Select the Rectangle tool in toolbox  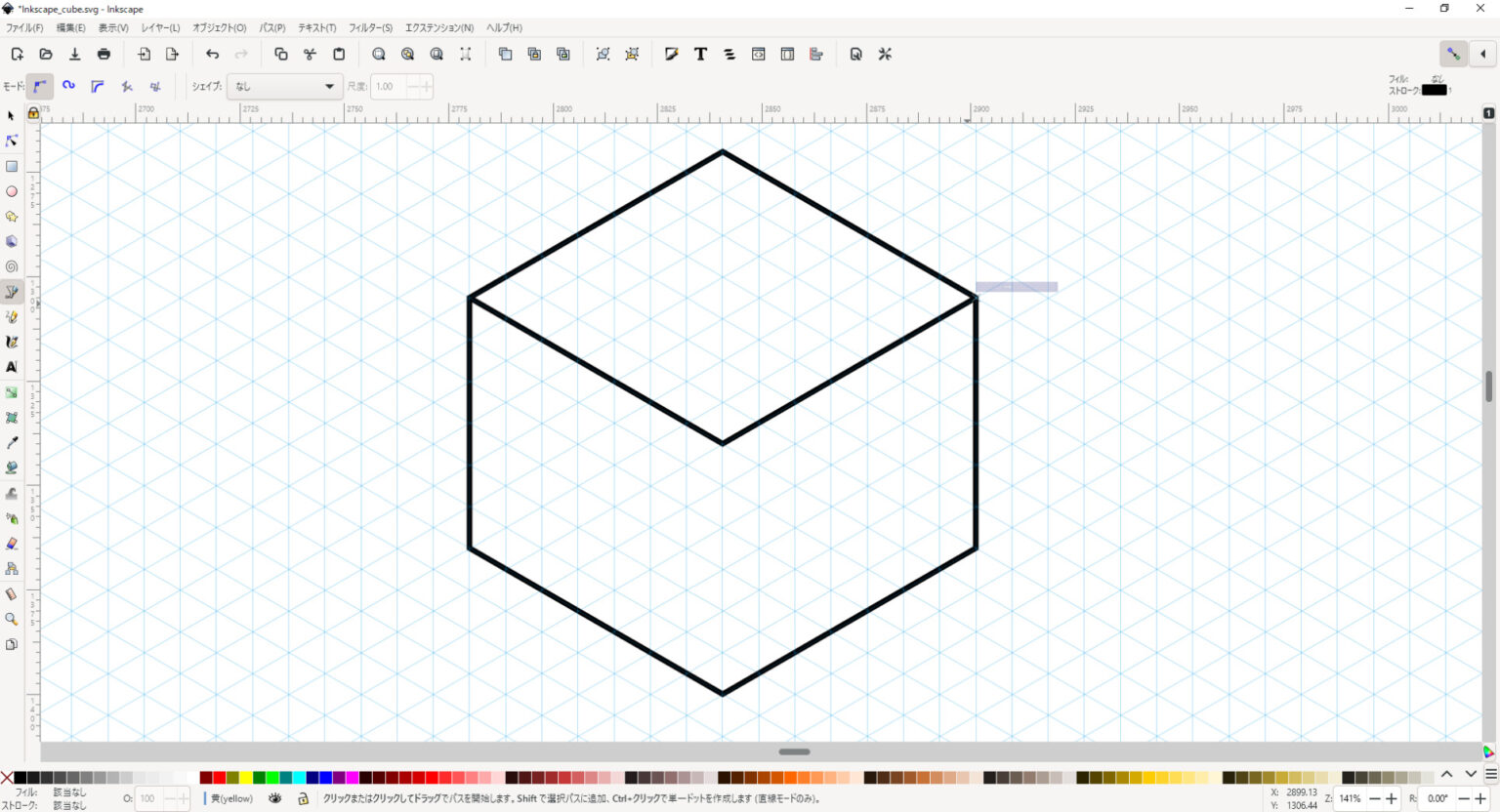pos(12,167)
